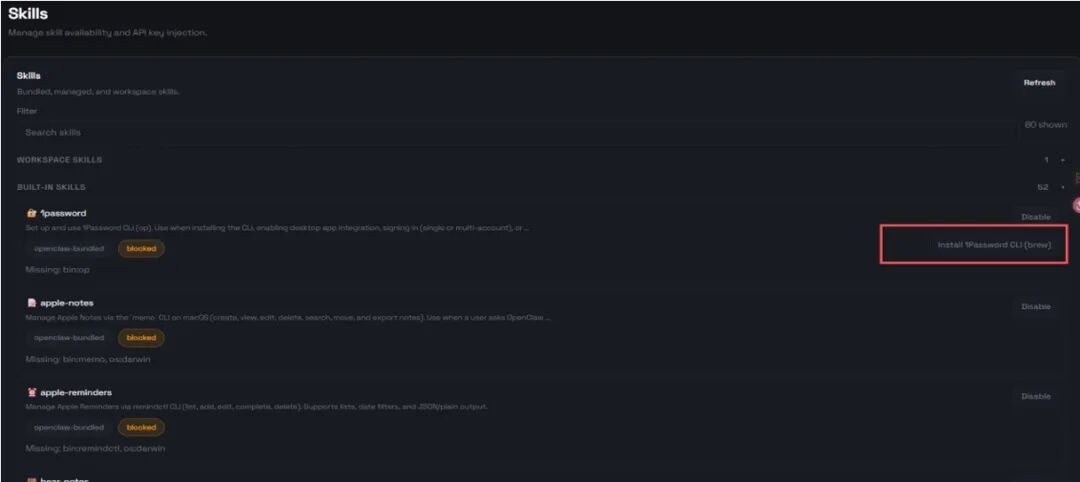This screenshot has height=482, width=1080.
Task: Click the apple-notes description text
Action: [x=287, y=317]
